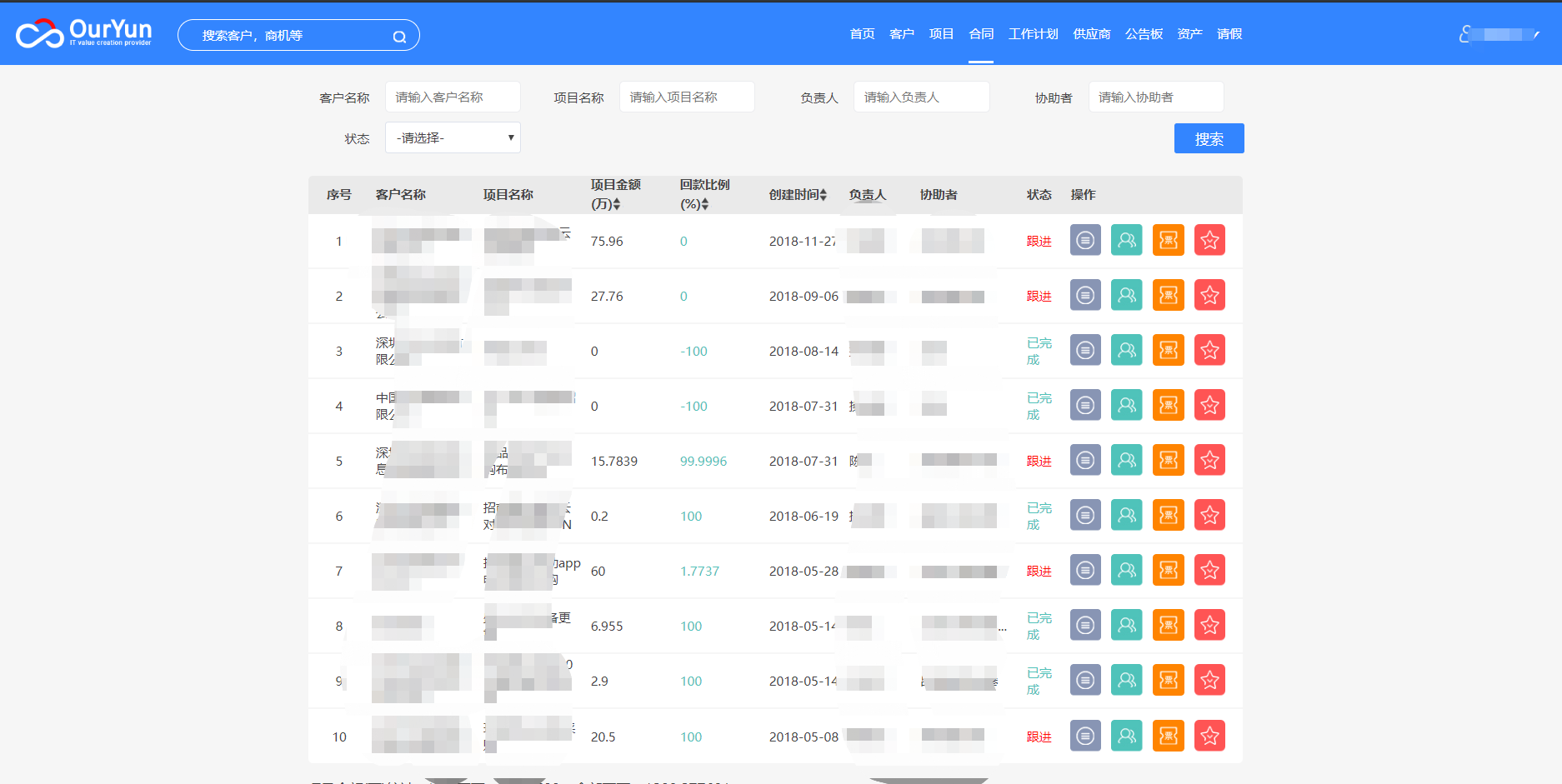Click invoice icon in row 7
This screenshot has height=784, width=1562.
tap(1169, 570)
